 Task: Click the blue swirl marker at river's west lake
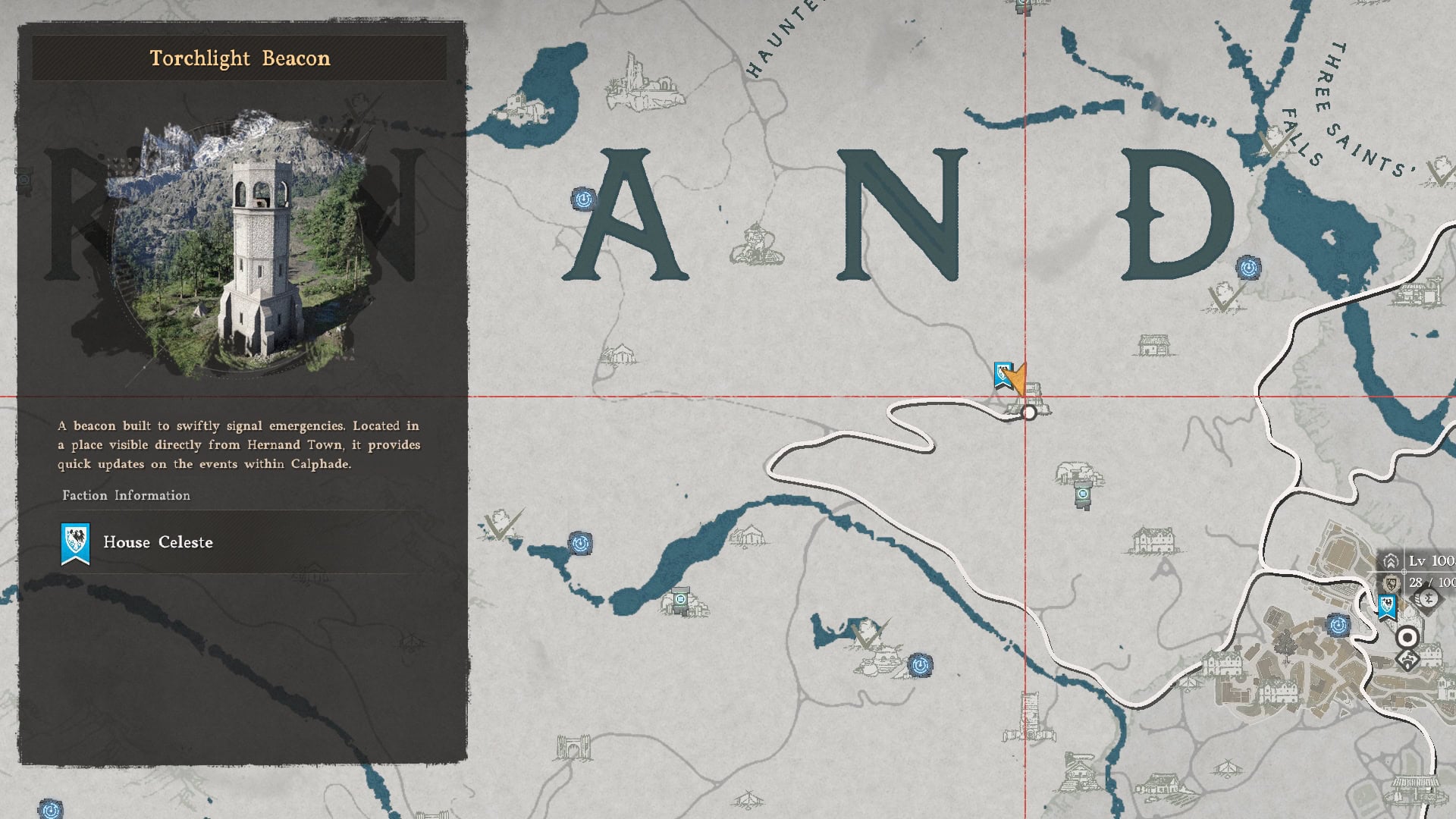tap(580, 543)
